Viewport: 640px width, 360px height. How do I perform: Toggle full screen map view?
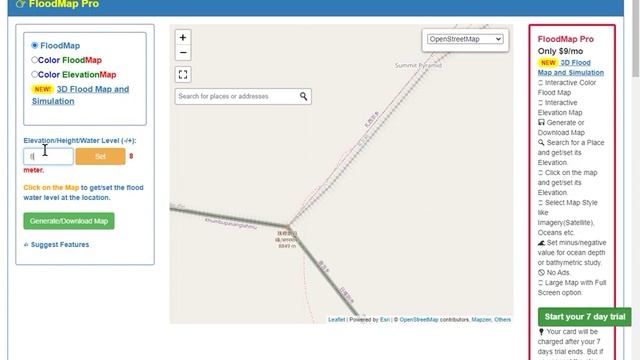pos(183,74)
